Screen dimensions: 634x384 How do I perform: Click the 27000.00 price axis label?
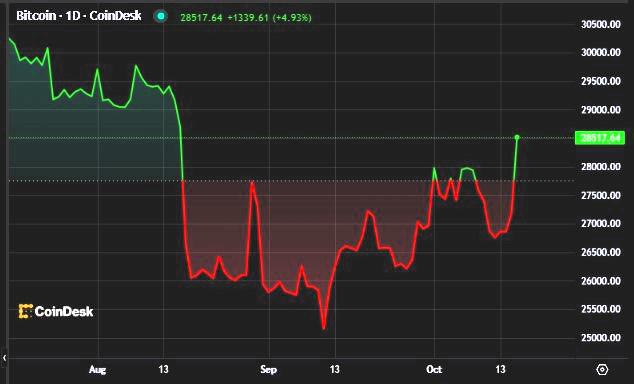pyautogui.click(x=600, y=224)
